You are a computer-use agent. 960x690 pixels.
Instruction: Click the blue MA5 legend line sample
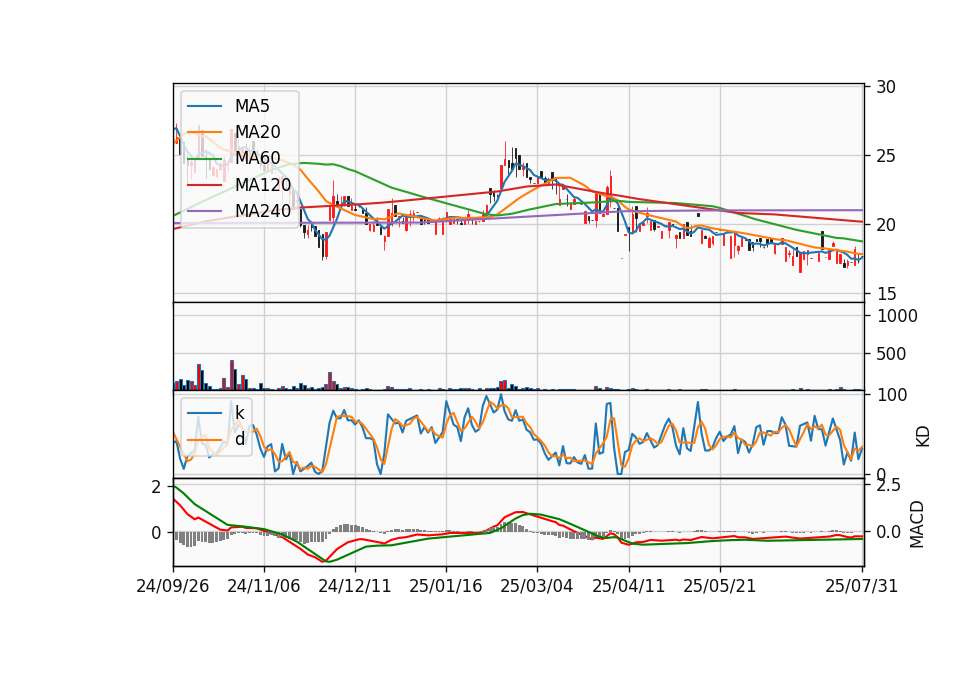204,106
